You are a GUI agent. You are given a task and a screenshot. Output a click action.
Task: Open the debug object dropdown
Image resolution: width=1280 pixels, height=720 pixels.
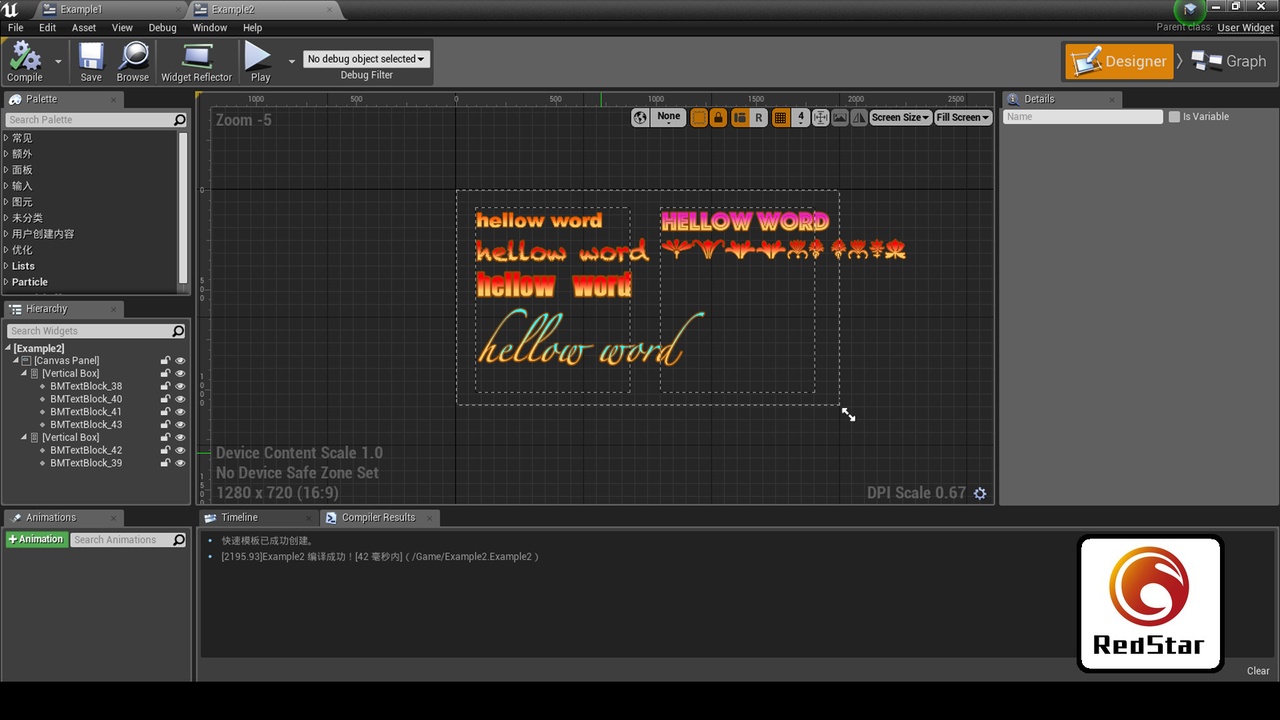(x=366, y=59)
